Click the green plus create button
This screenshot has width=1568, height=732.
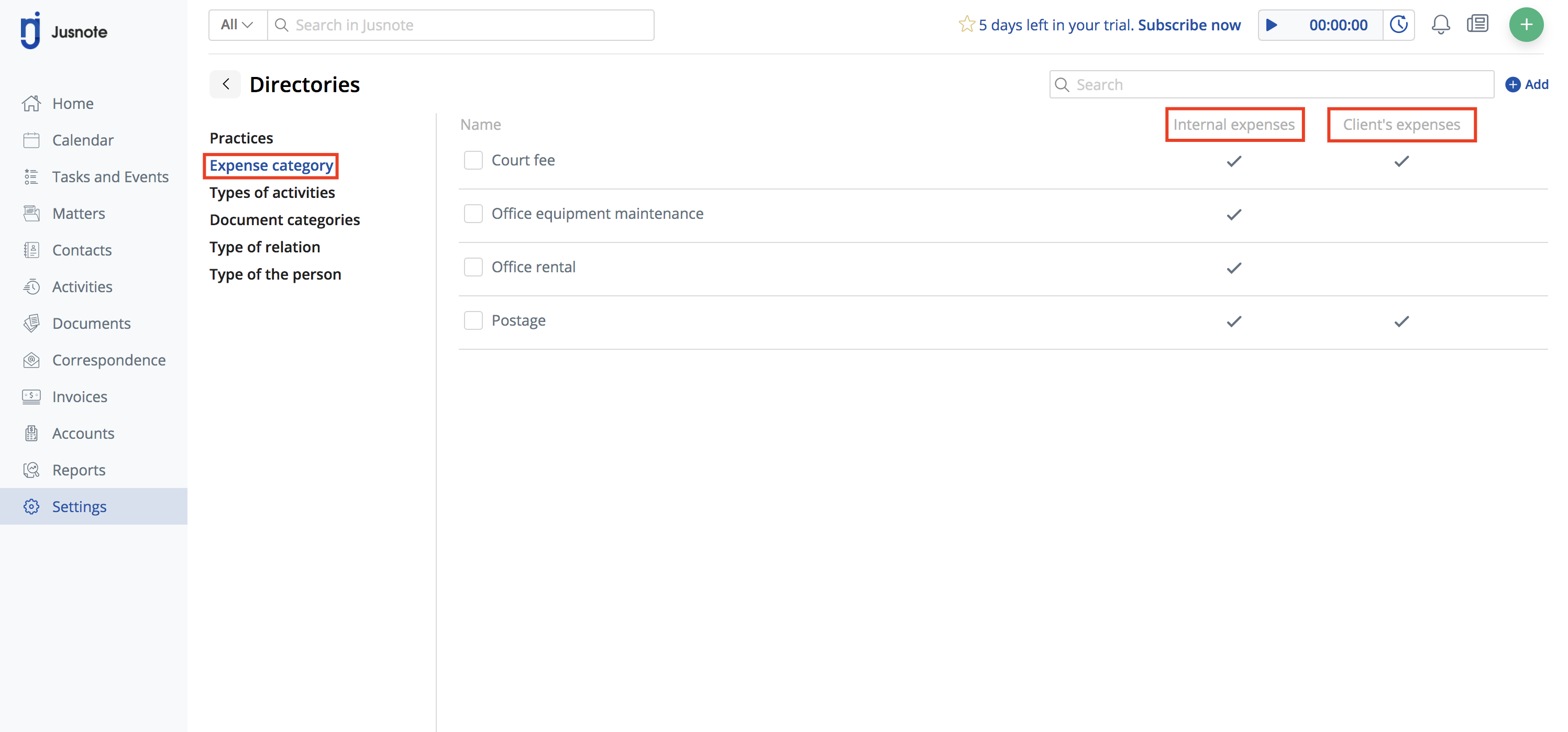(1526, 25)
